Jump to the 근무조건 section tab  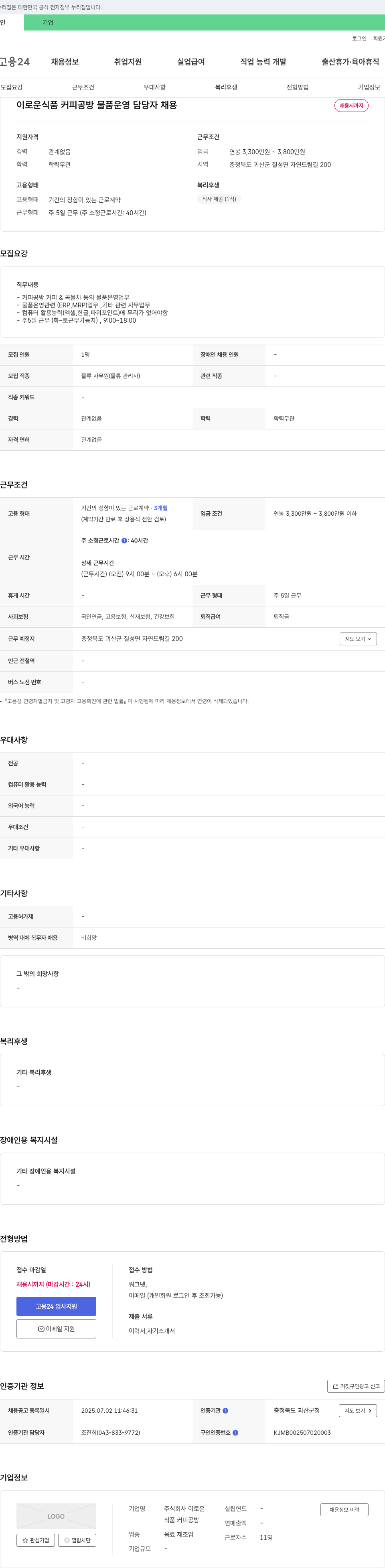tap(83, 87)
